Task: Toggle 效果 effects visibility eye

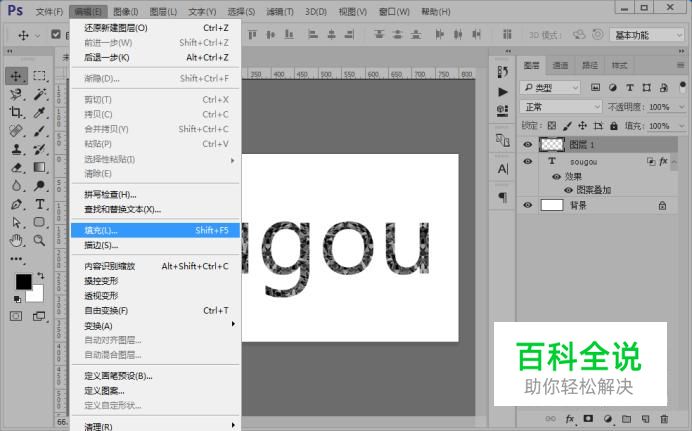Action: click(557, 176)
